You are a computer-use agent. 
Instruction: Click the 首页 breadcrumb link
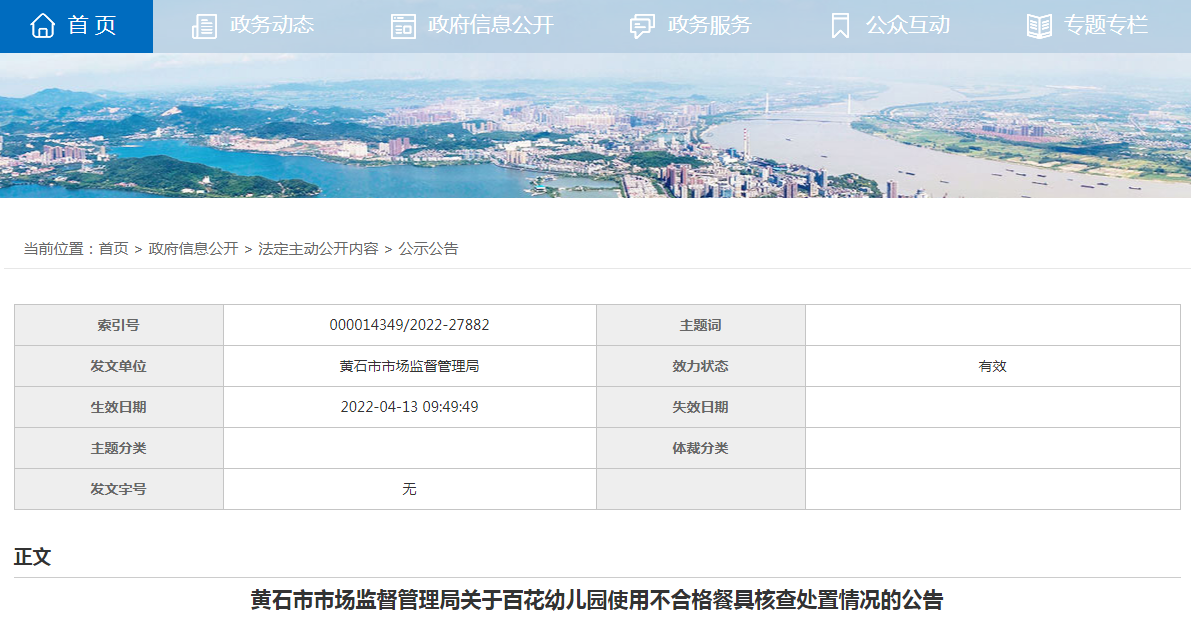(114, 249)
